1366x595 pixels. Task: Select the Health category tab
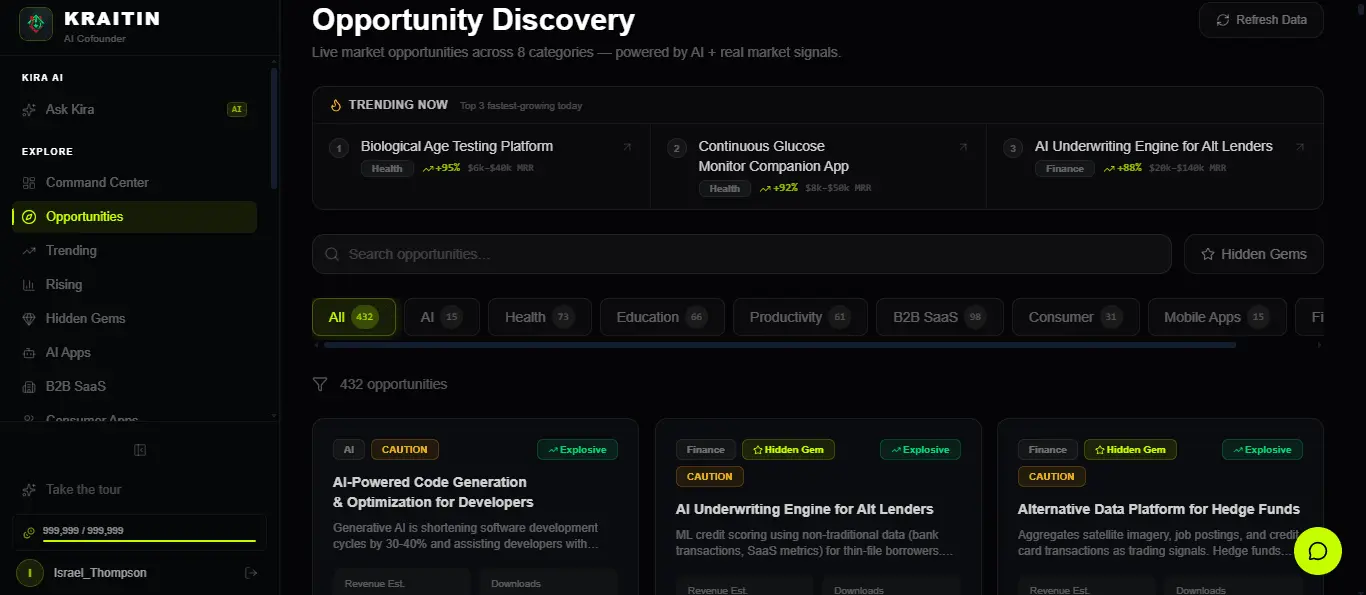540,317
